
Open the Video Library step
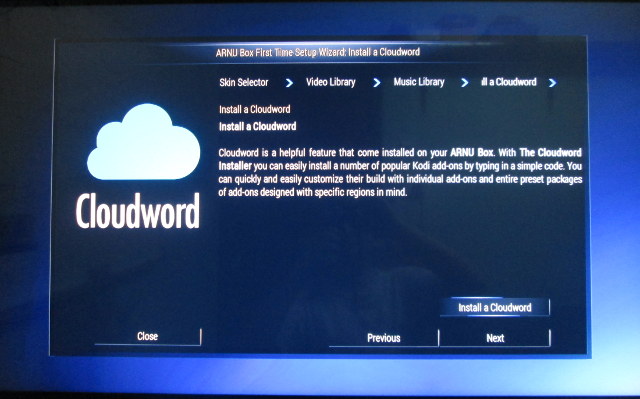[331, 82]
